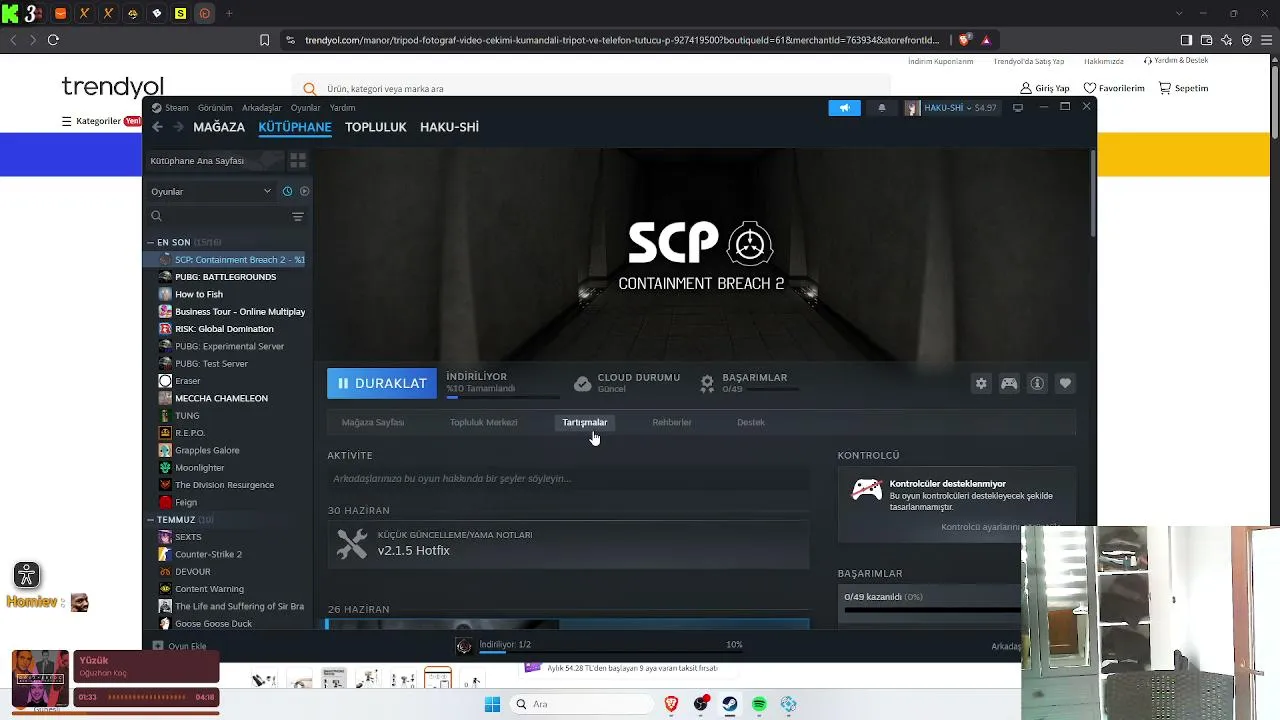Pause download with the DURAKLAT button

pyautogui.click(x=382, y=383)
